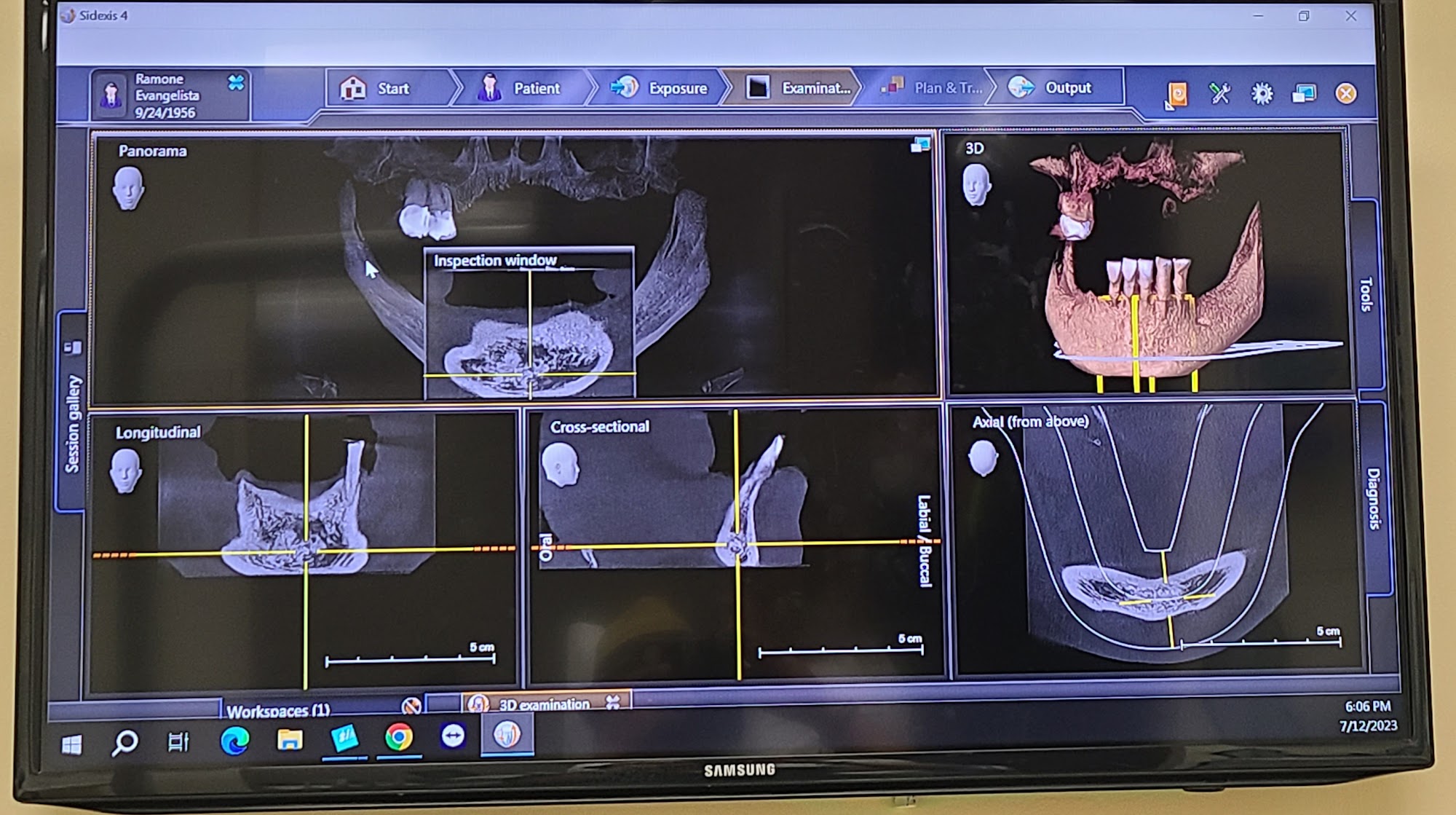Click the small icon atop Session gallery tab
The height and width of the screenshot is (815, 1456).
[x=73, y=347]
